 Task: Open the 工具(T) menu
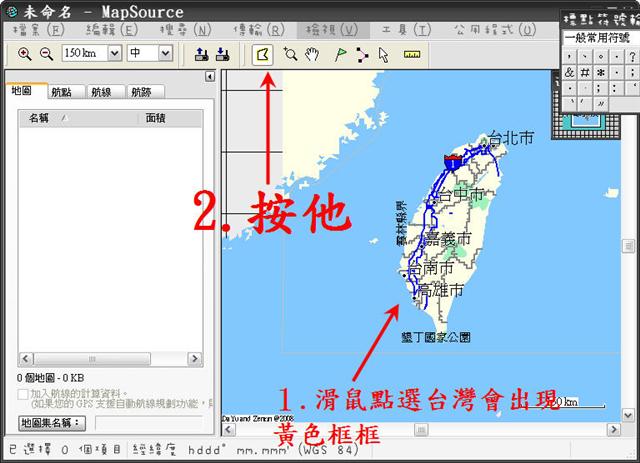[406, 30]
